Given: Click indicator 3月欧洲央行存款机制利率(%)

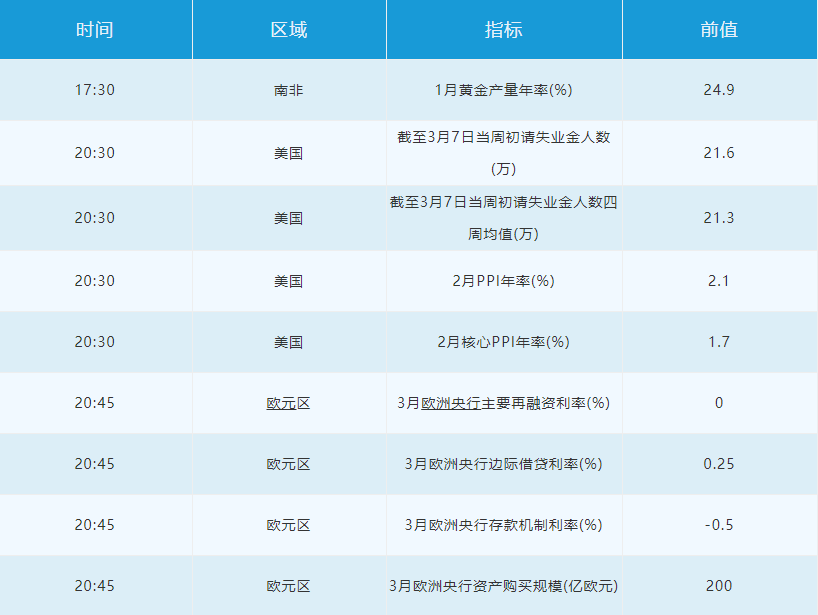Looking at the screenshot, I should click(x=503, y=525).
